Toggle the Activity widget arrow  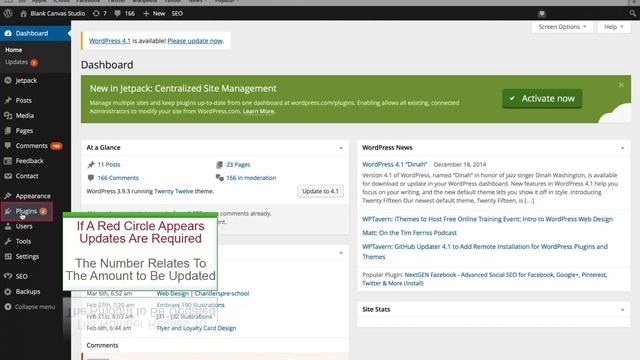[341, 253]
